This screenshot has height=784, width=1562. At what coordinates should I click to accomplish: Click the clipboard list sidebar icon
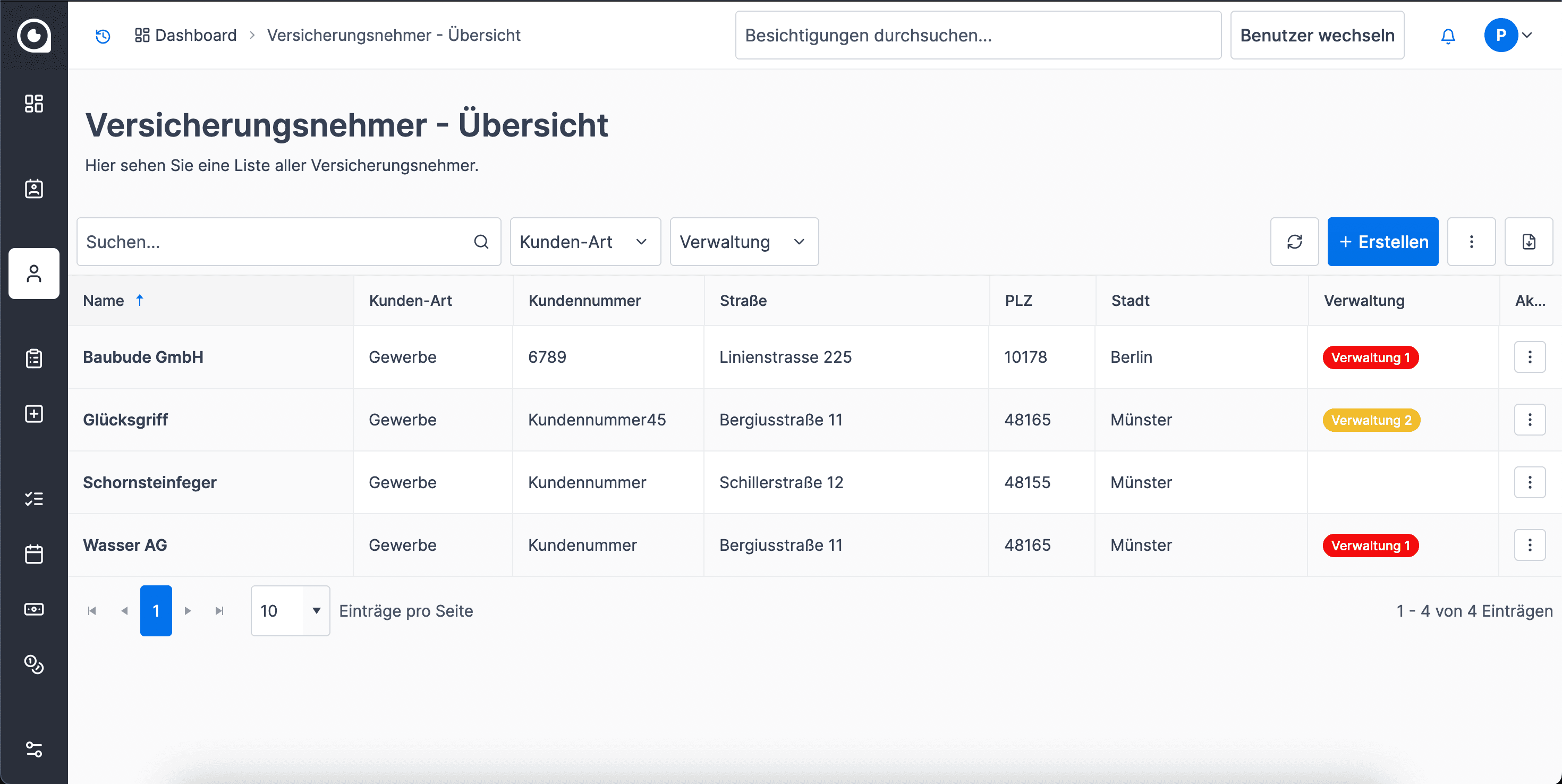coord(34,359)
